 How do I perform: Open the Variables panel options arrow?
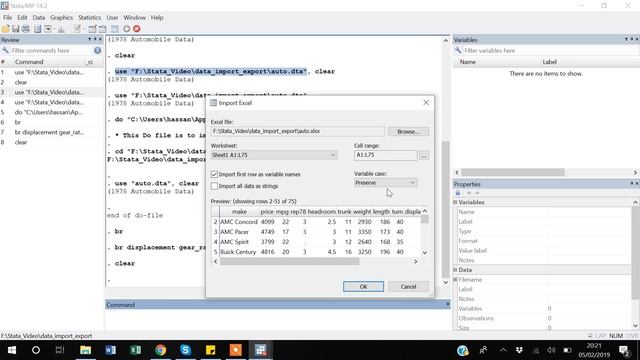(x=626, y=40)
